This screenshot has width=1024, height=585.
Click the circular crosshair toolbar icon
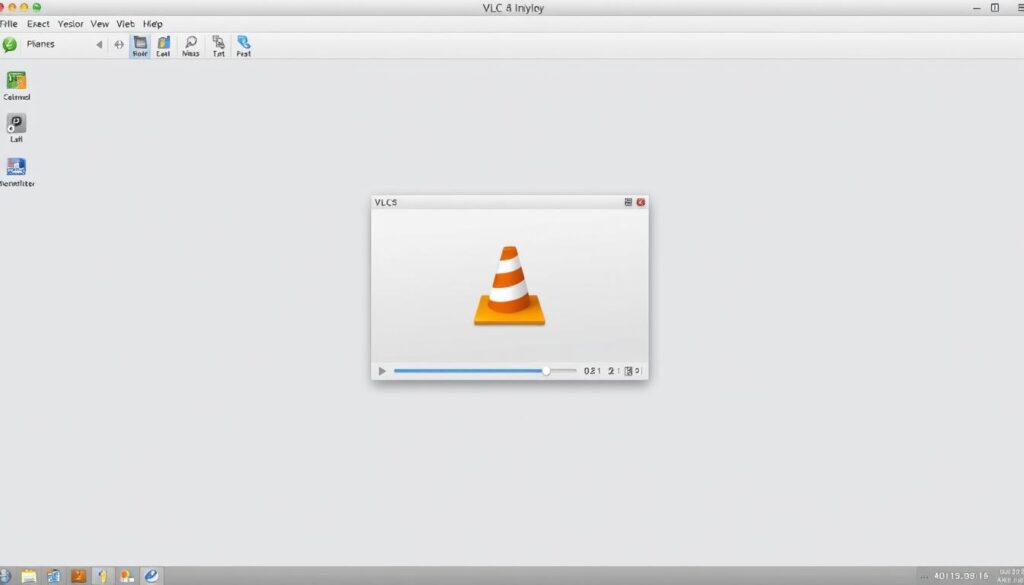click(x=119, y=44)
